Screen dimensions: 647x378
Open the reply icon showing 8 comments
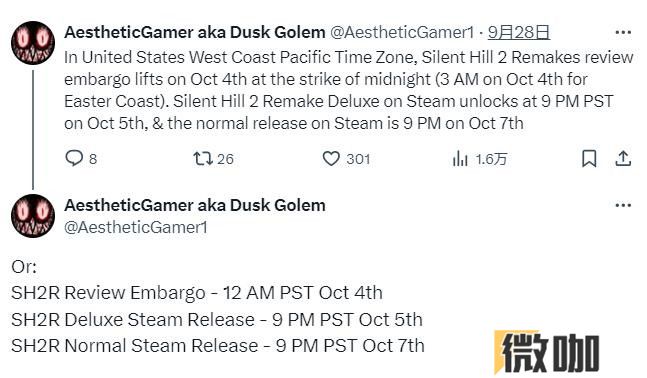[x=74, y=158]
